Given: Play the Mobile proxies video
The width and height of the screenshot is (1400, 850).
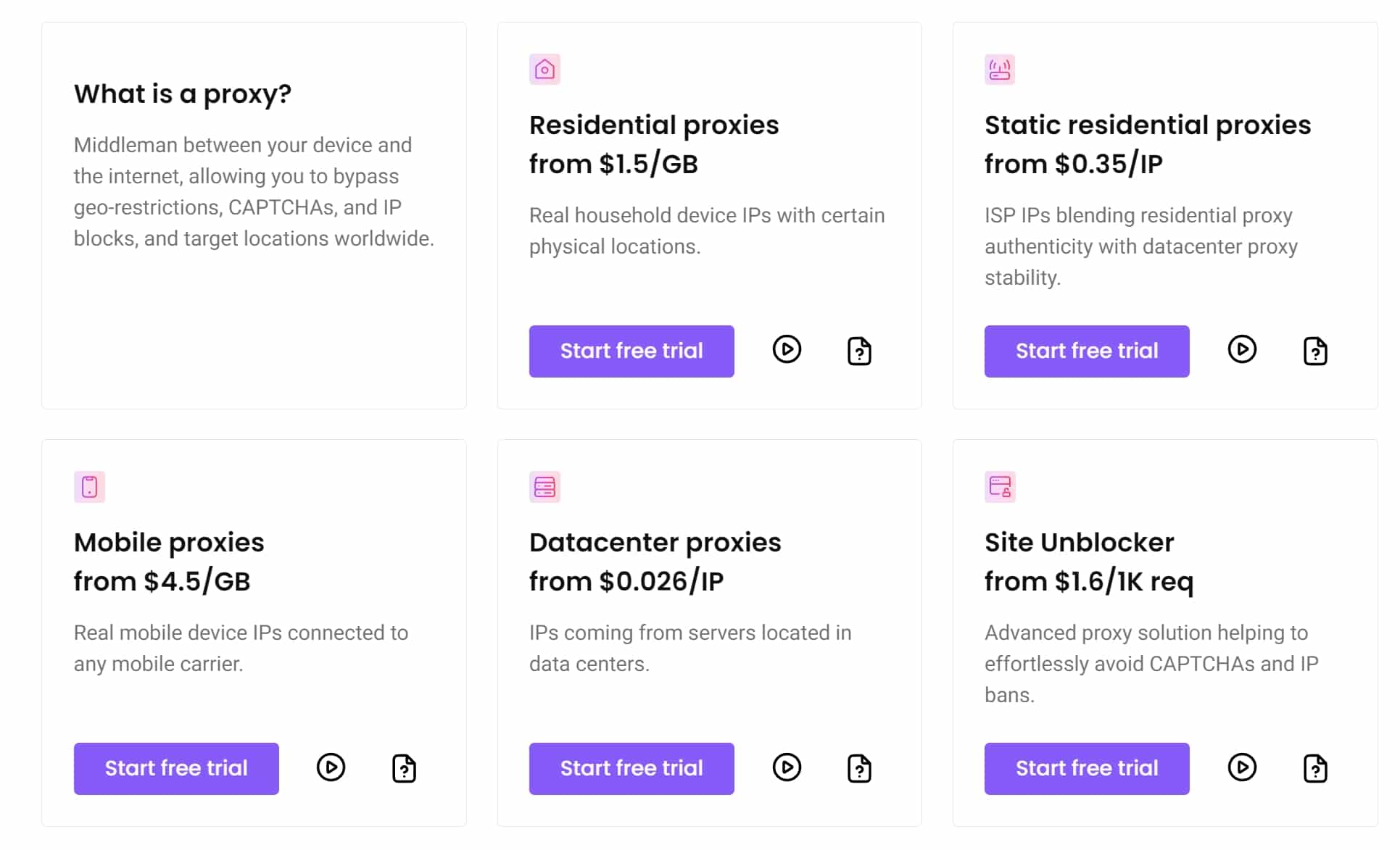Looking at the screenshot, I should [331, 767].
